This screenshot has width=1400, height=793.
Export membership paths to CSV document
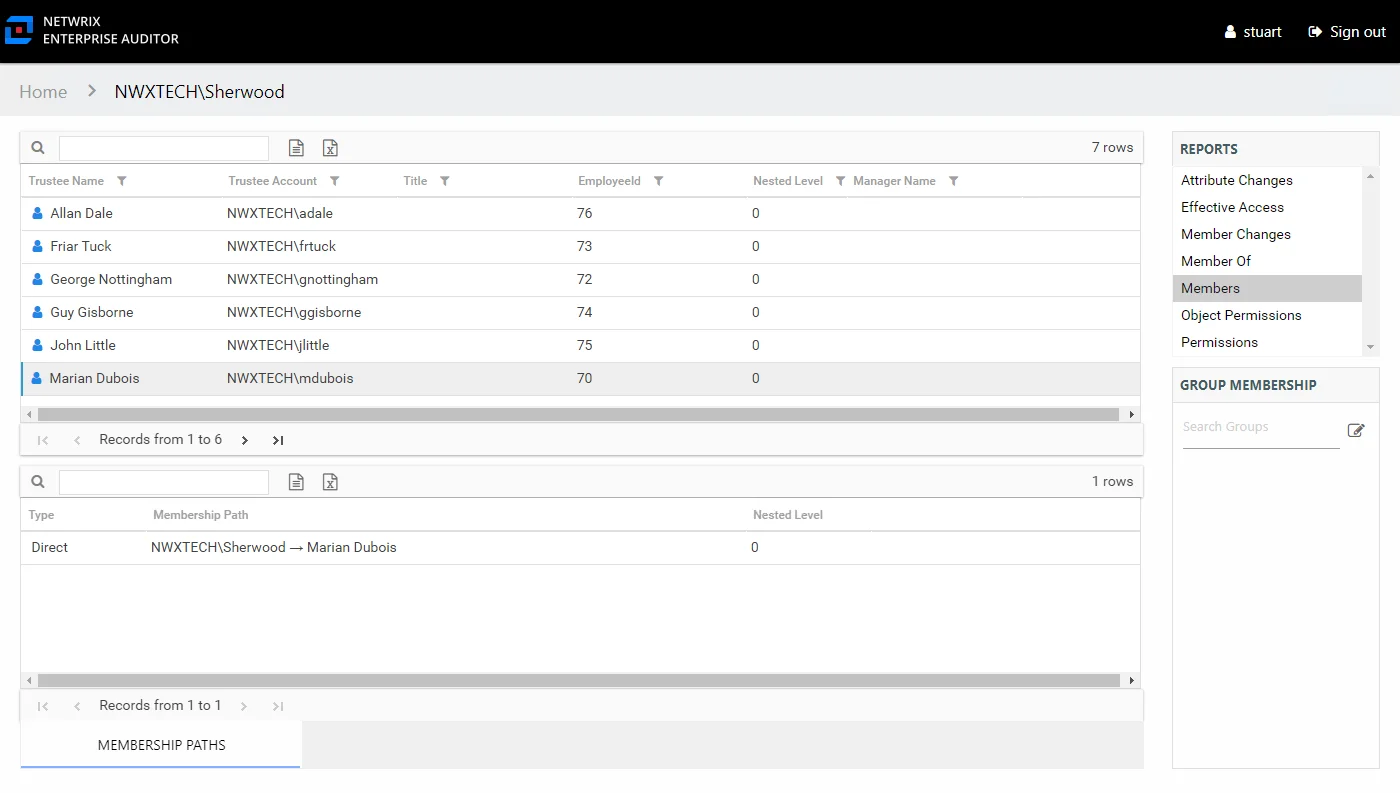[296, 482]
